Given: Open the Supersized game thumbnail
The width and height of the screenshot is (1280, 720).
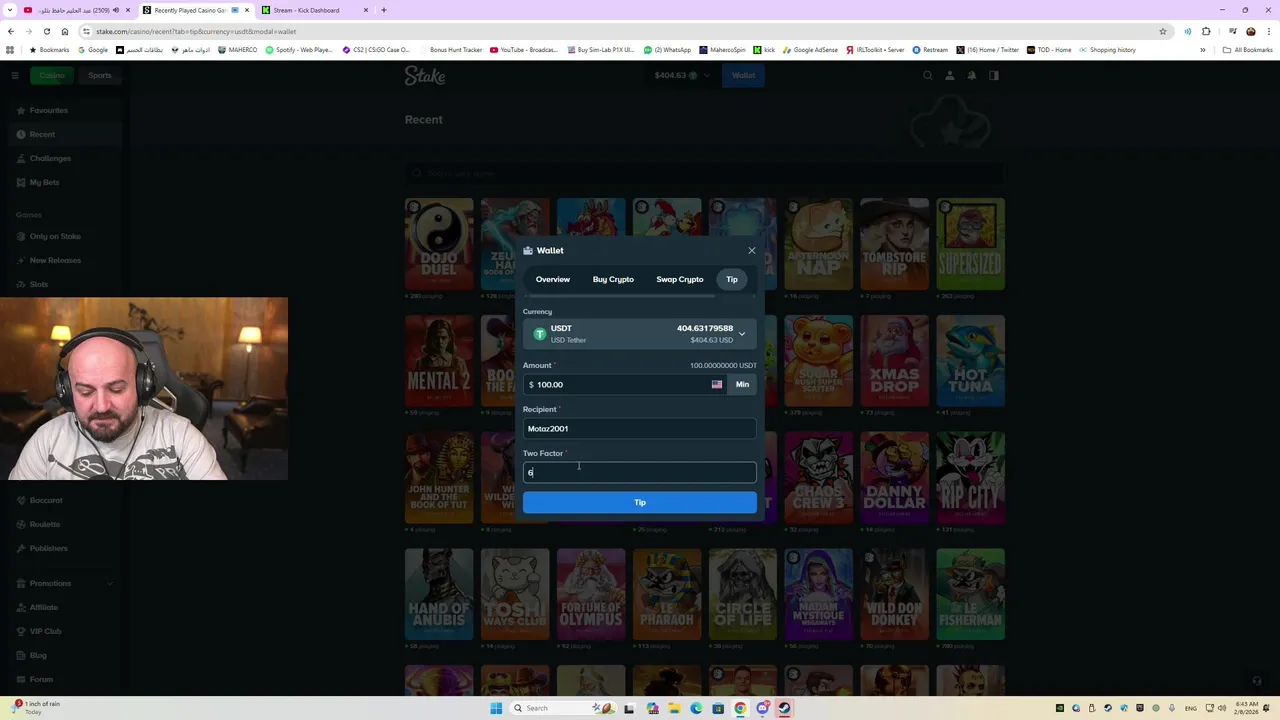Looking at the screenshot, I should (970, 244).
